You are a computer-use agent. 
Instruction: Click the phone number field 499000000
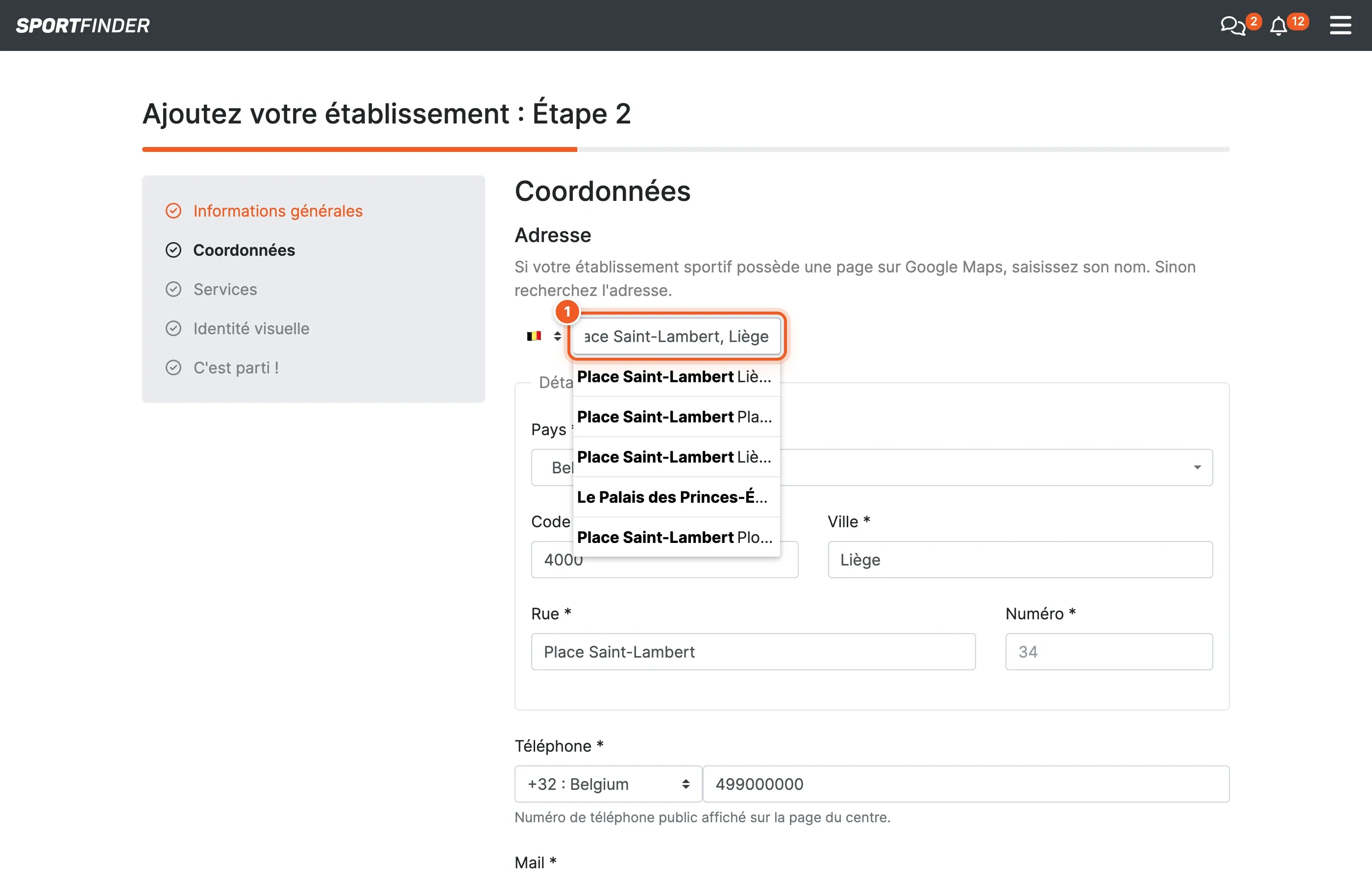click(965, 784)
